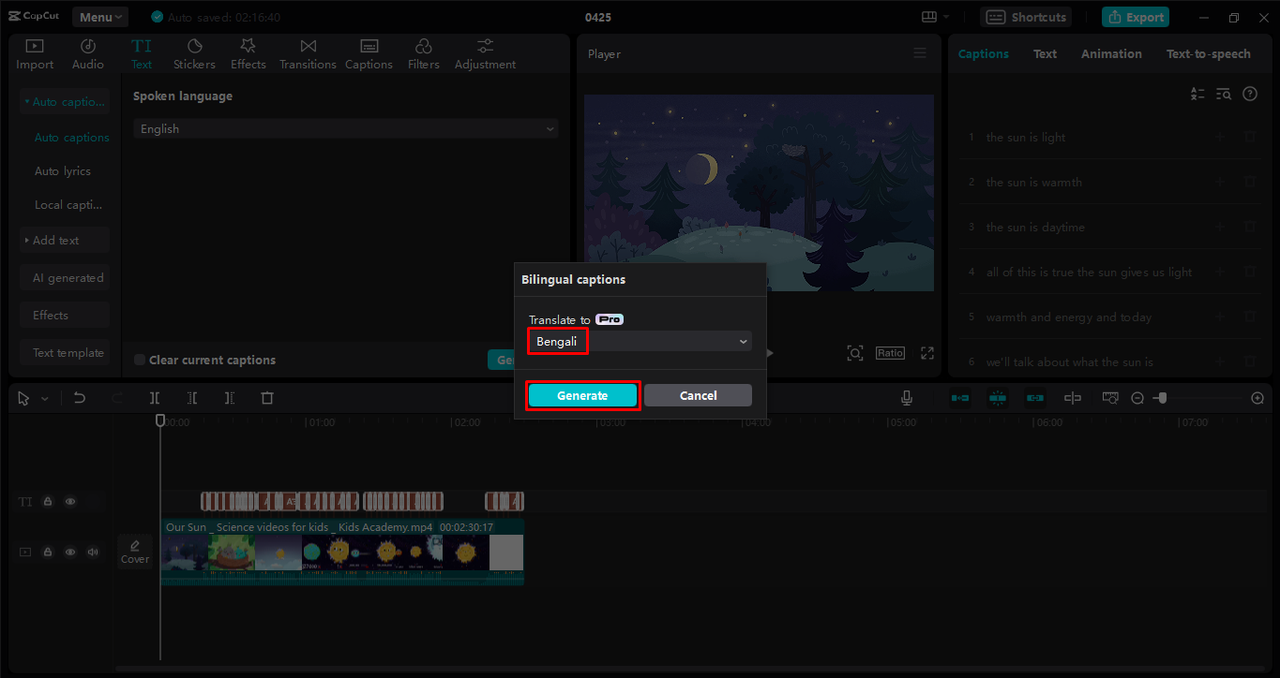Click the translate captions icon
The height and width of the screenshot is (678, 1280).
(1198, 94)
